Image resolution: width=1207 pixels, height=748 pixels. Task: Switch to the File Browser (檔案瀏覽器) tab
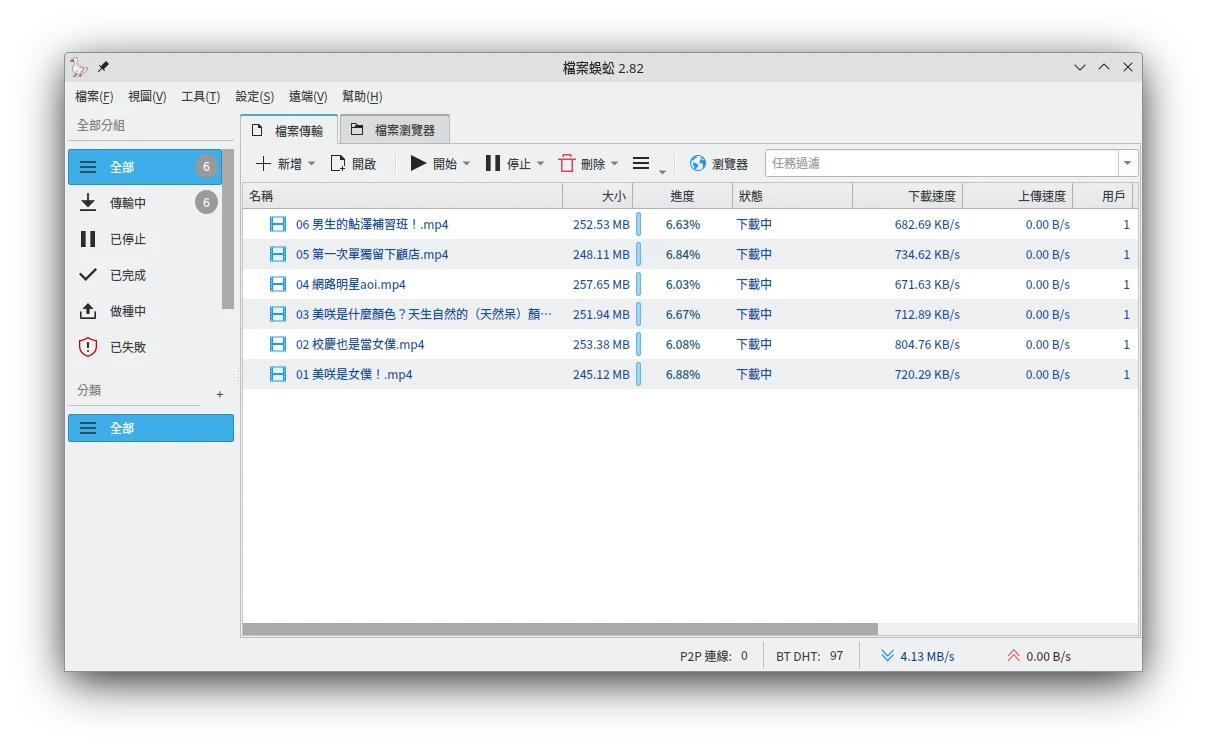point(394,130)
